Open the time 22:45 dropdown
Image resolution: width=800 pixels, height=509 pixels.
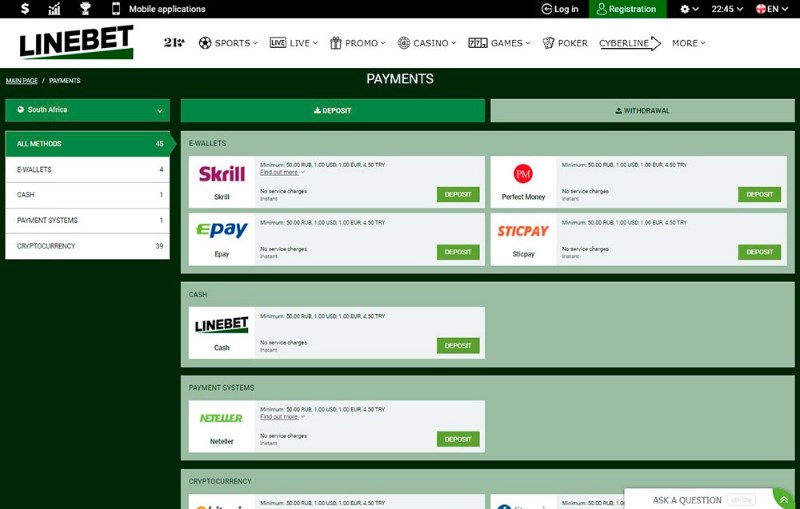727,9
